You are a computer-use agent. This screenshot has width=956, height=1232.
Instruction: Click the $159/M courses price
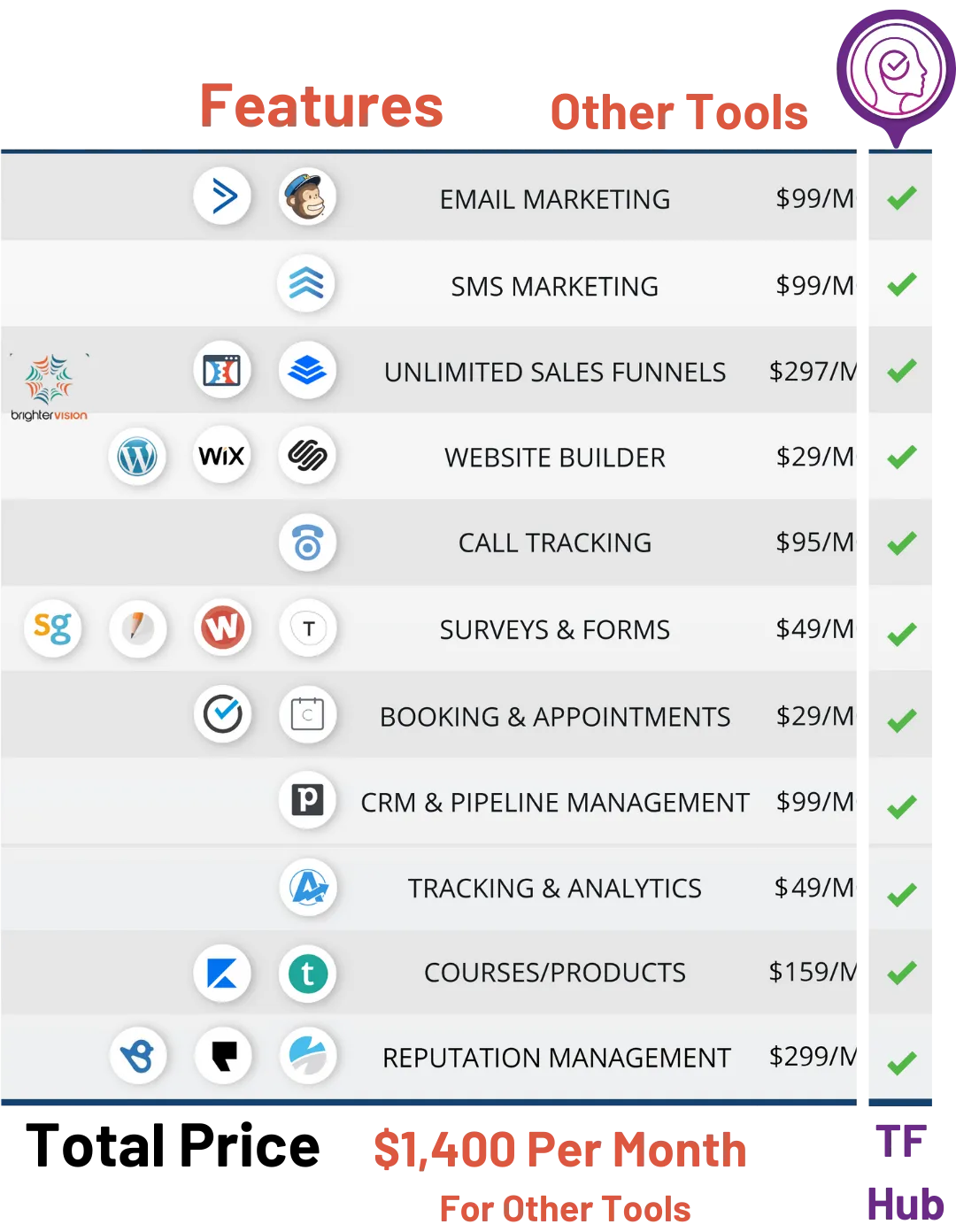pos(813,972)
